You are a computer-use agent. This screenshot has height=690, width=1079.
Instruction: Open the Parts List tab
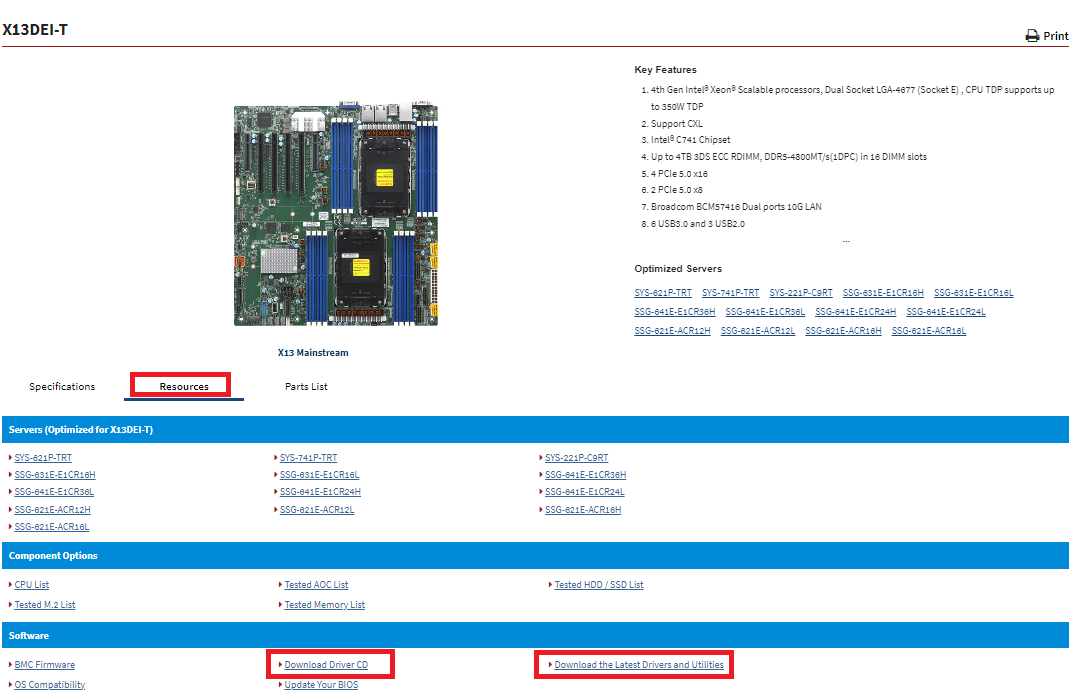click(306, 387)
